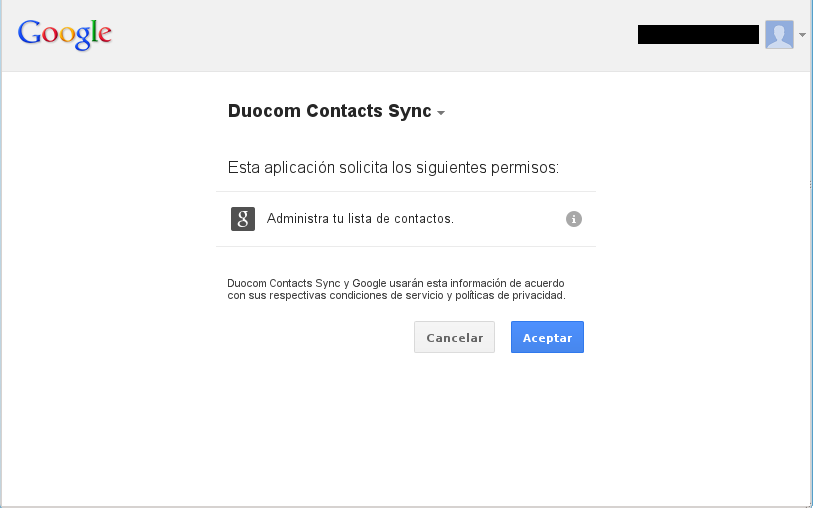Select 'Administra tu lista de contactos' row
Screen dimensions: 813x508
(360, 219)
